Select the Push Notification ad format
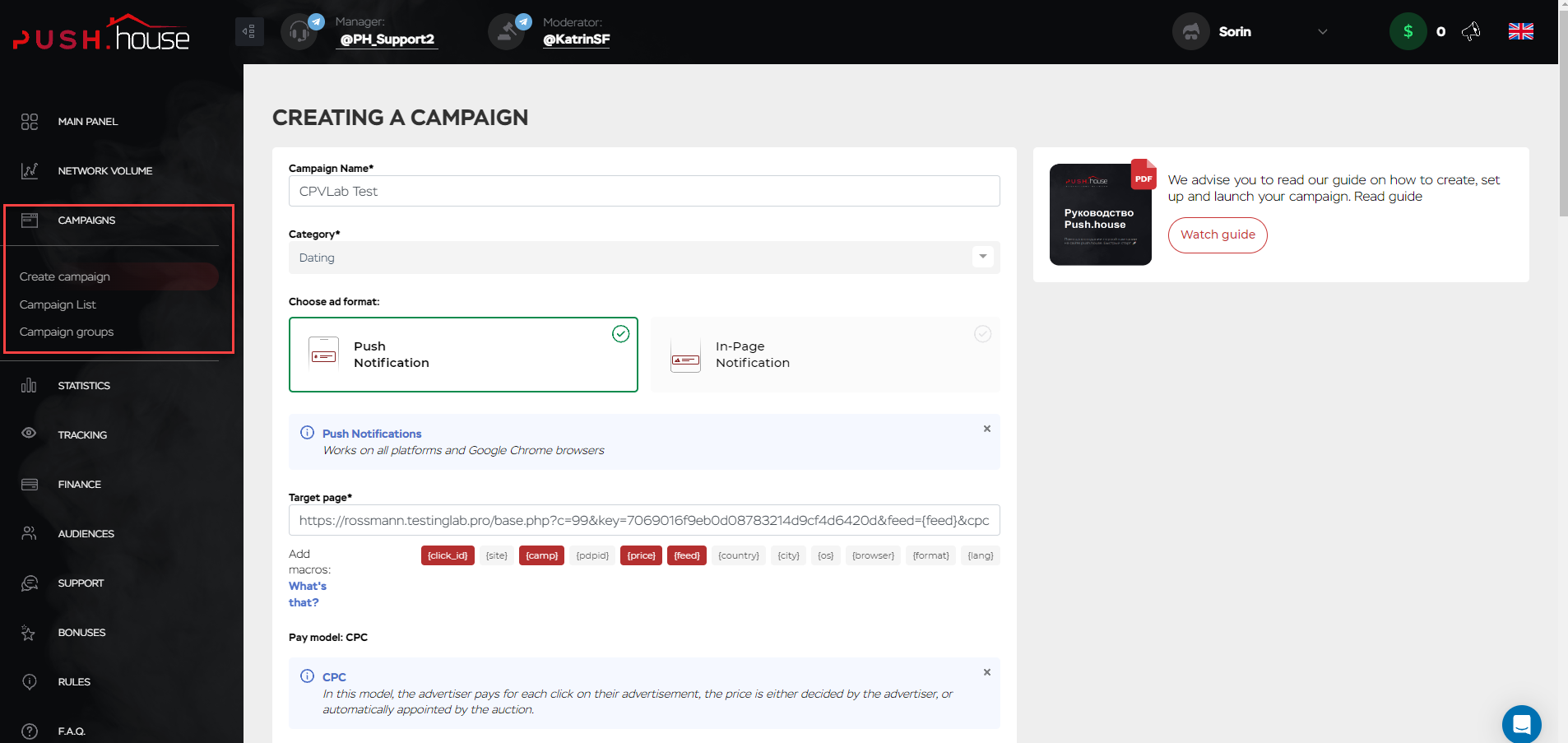The image size is (1568, 743). point(463,355)
